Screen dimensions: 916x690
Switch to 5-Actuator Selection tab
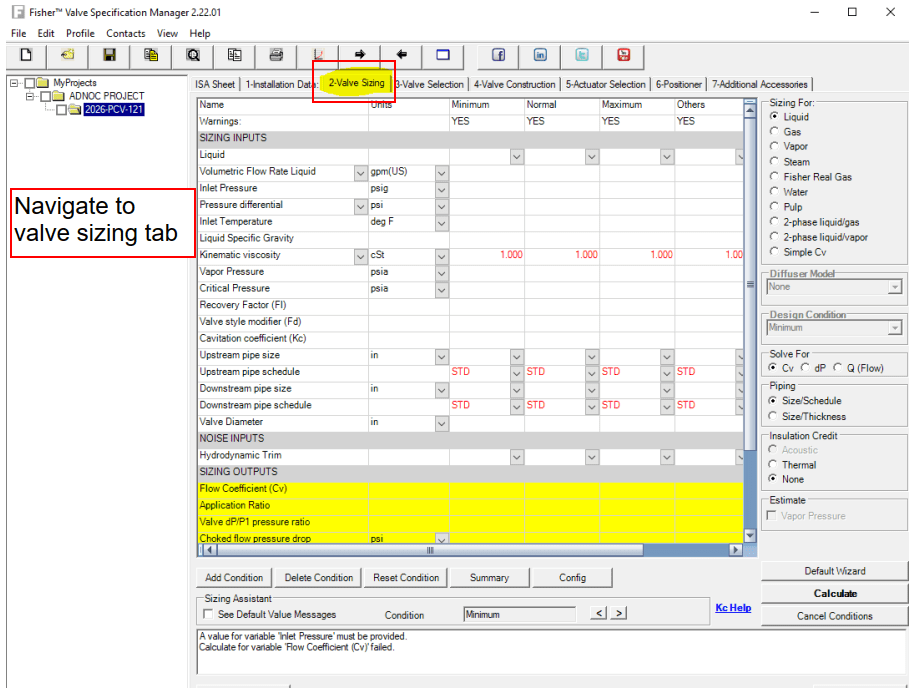[605, 84]
